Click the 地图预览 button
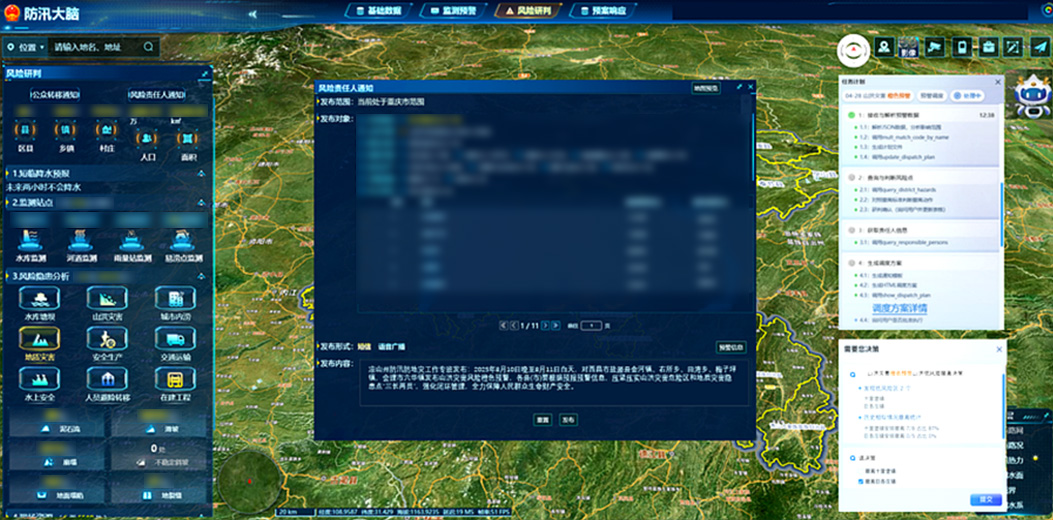Image resolution: width=1053 pixels, height=520 pixels. point(706,88)
